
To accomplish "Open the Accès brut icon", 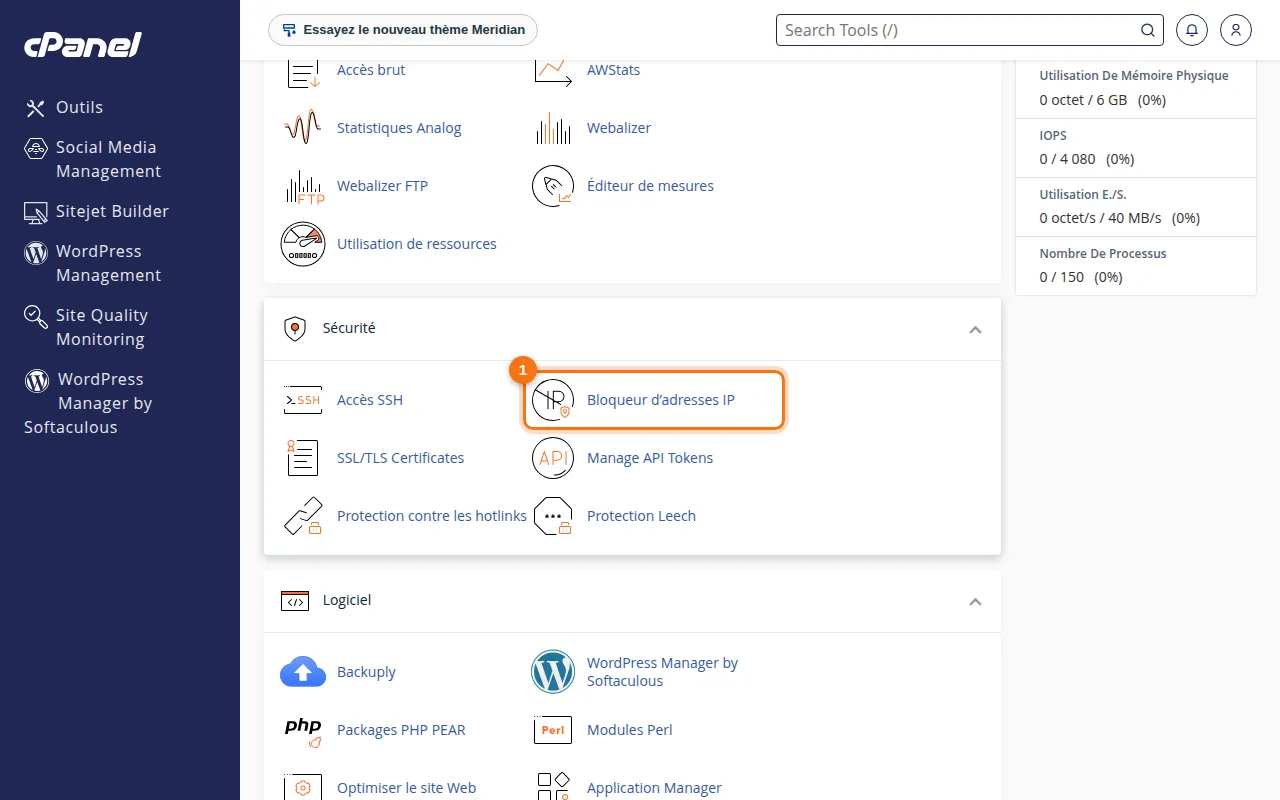I will click(x=303, y=72).
